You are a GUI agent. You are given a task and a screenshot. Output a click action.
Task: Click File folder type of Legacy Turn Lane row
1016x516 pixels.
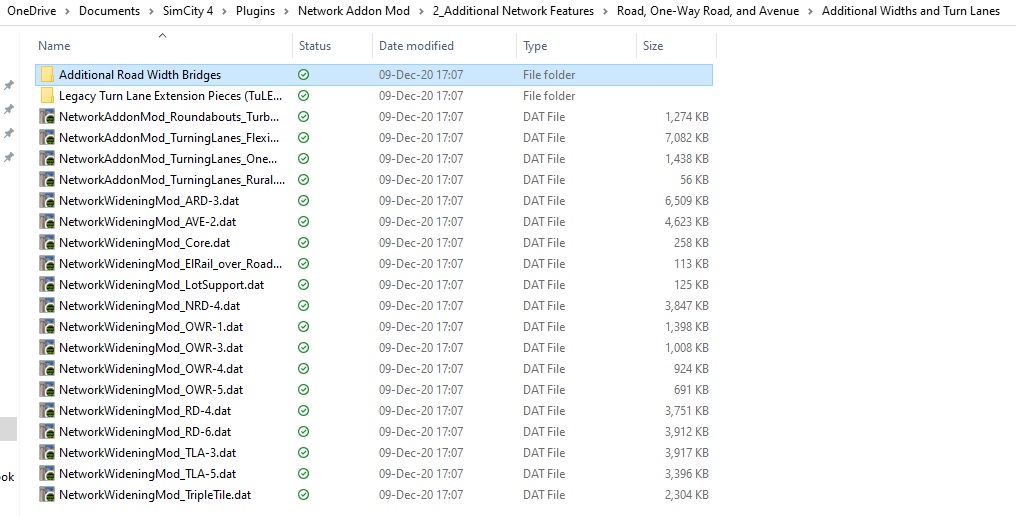click(549, 96)
